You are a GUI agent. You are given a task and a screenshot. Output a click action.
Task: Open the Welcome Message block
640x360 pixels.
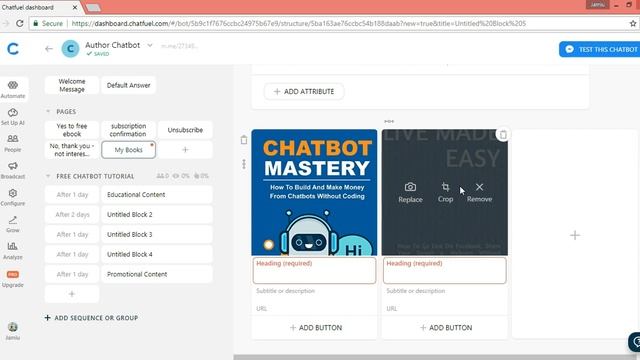(x=72, y=85)
